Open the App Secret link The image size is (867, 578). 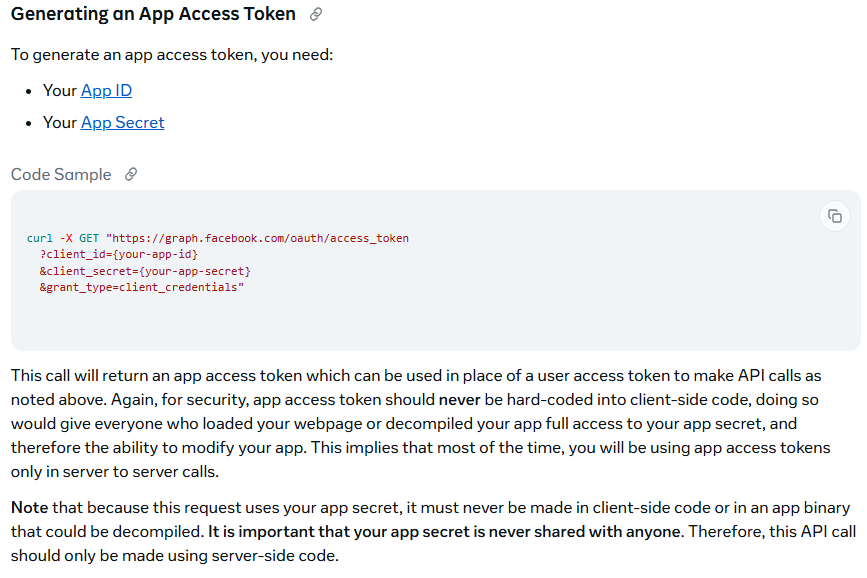tap(122, 123)
